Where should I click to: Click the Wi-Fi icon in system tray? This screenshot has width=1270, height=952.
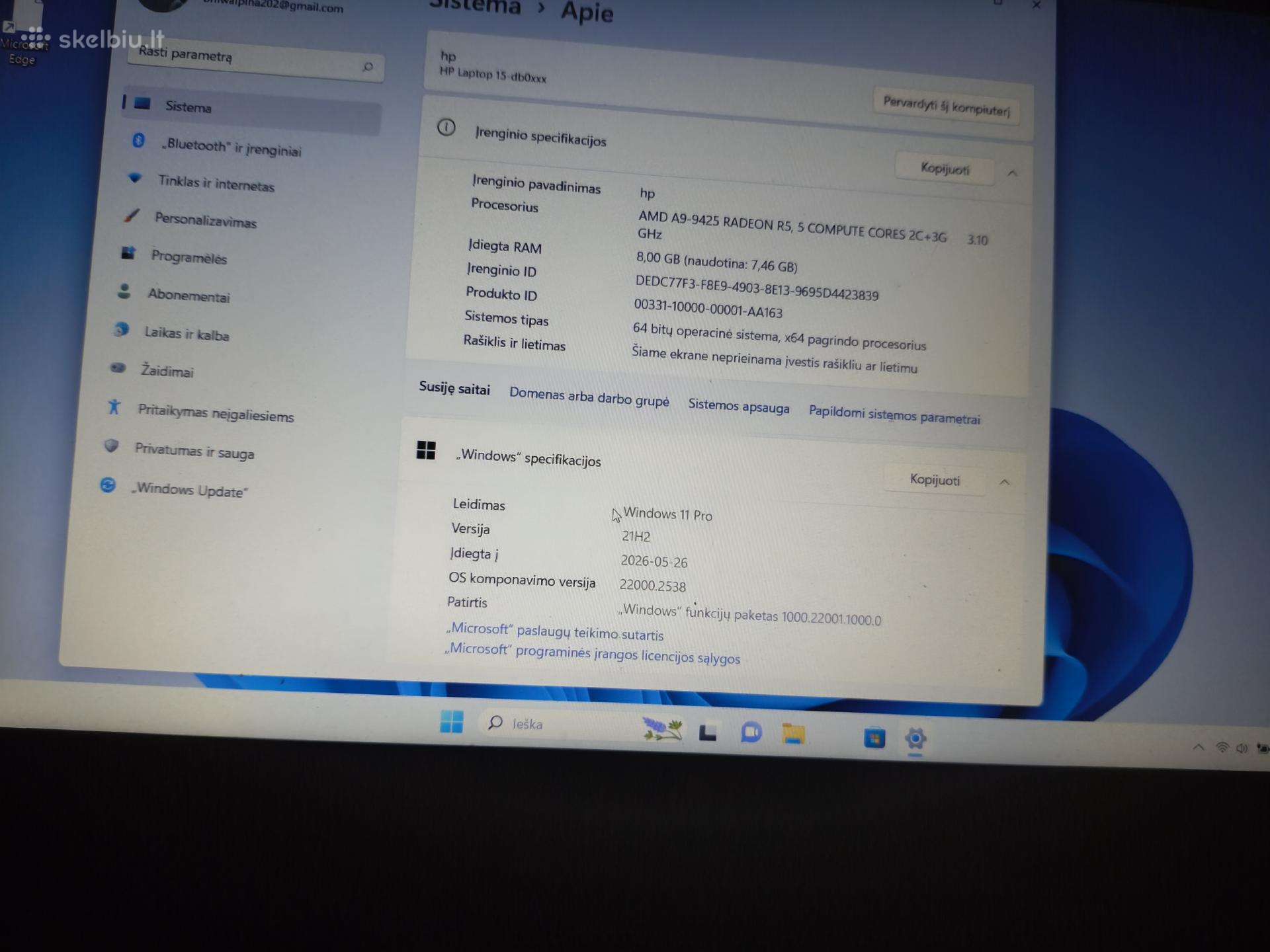(1222, 748)
